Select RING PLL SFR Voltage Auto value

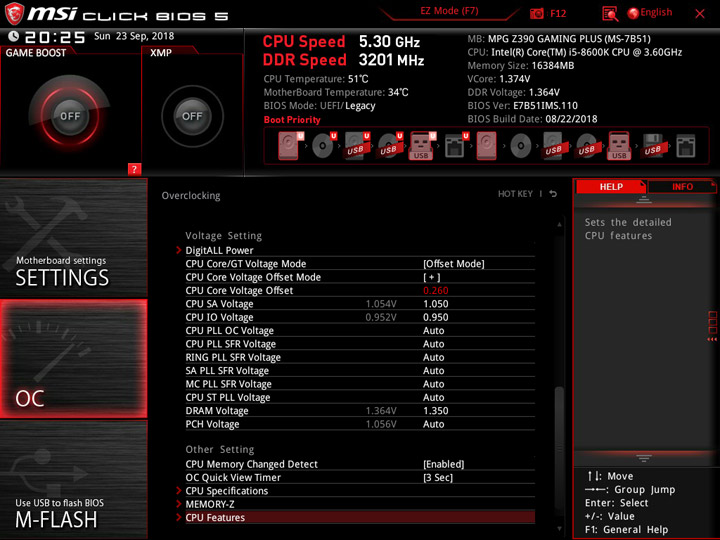point(433,357)
